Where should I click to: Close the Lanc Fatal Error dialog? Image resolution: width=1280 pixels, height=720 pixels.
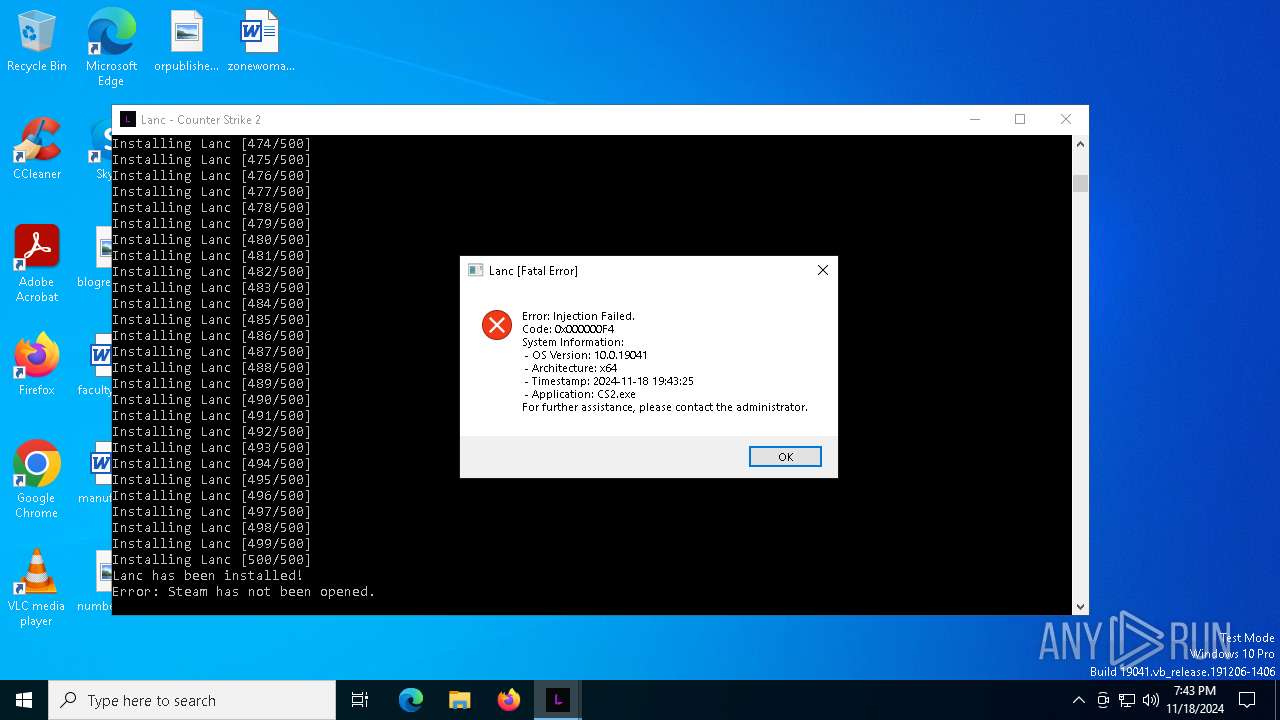tap(823, 270)
